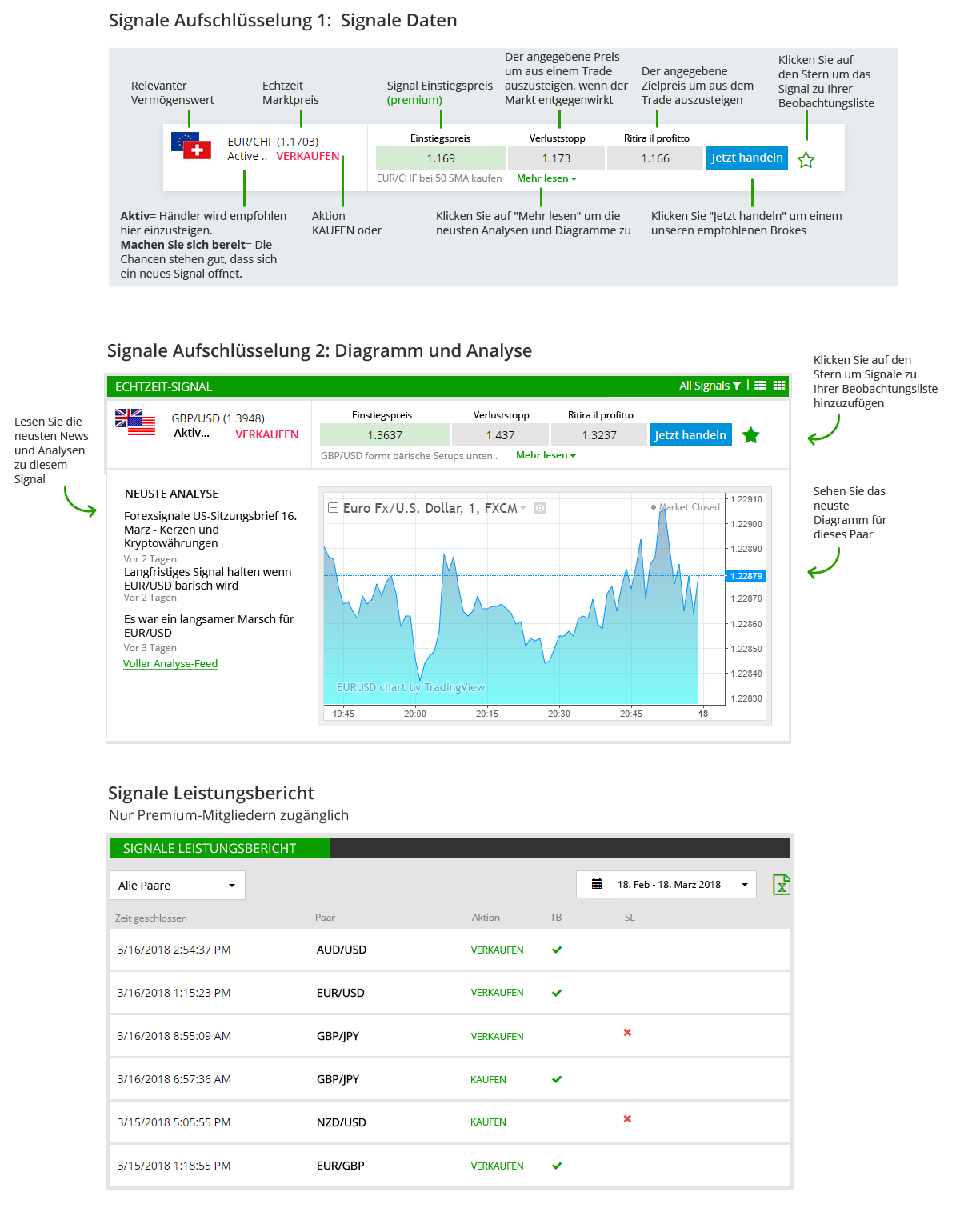Open the Alle Paare dropdown

point(178,886)
